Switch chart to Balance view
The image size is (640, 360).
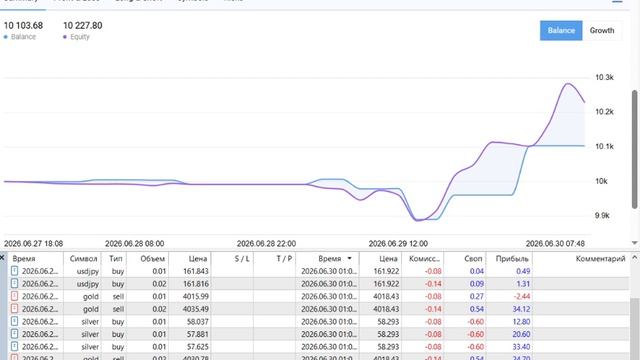[561, 31]
